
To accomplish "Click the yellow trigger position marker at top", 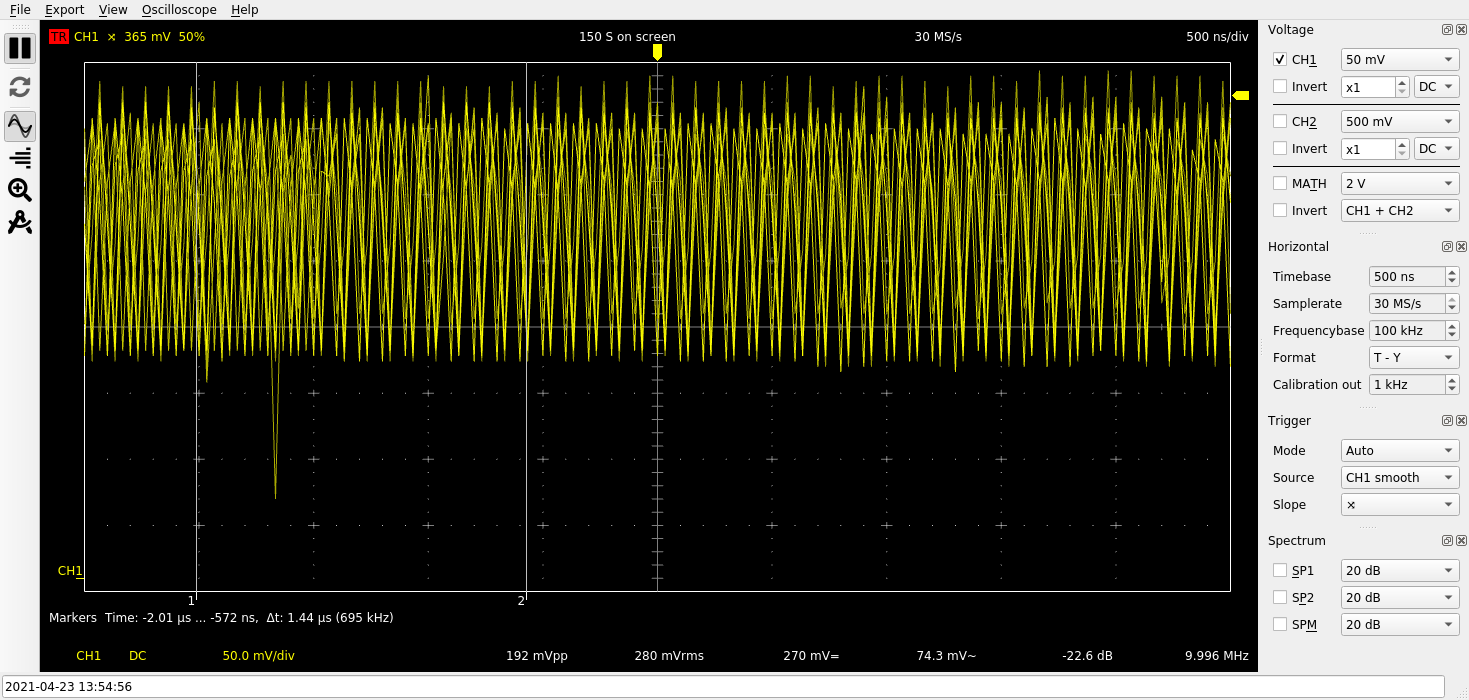I will 657,51.
